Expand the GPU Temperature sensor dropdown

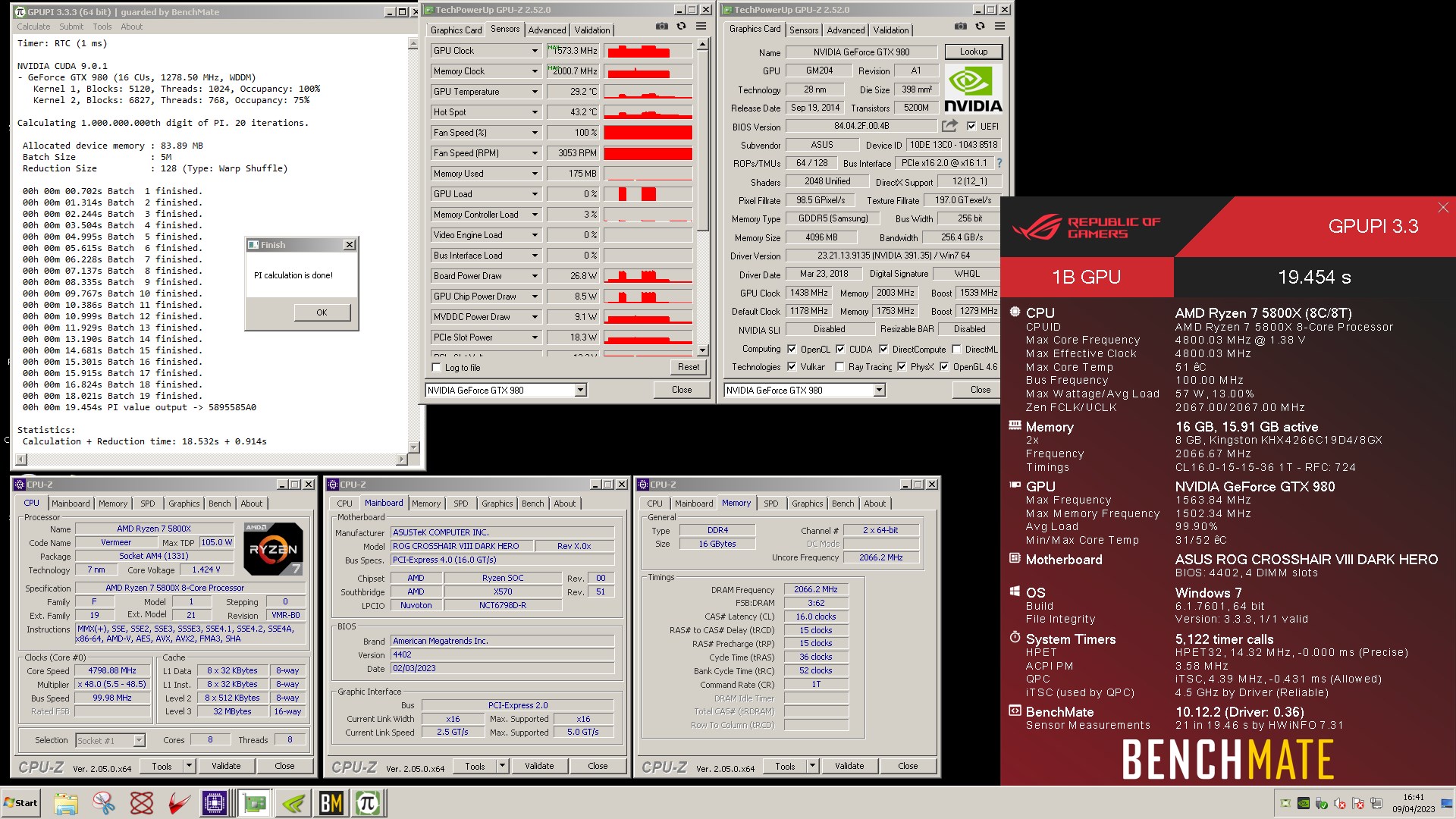point(535,92)
